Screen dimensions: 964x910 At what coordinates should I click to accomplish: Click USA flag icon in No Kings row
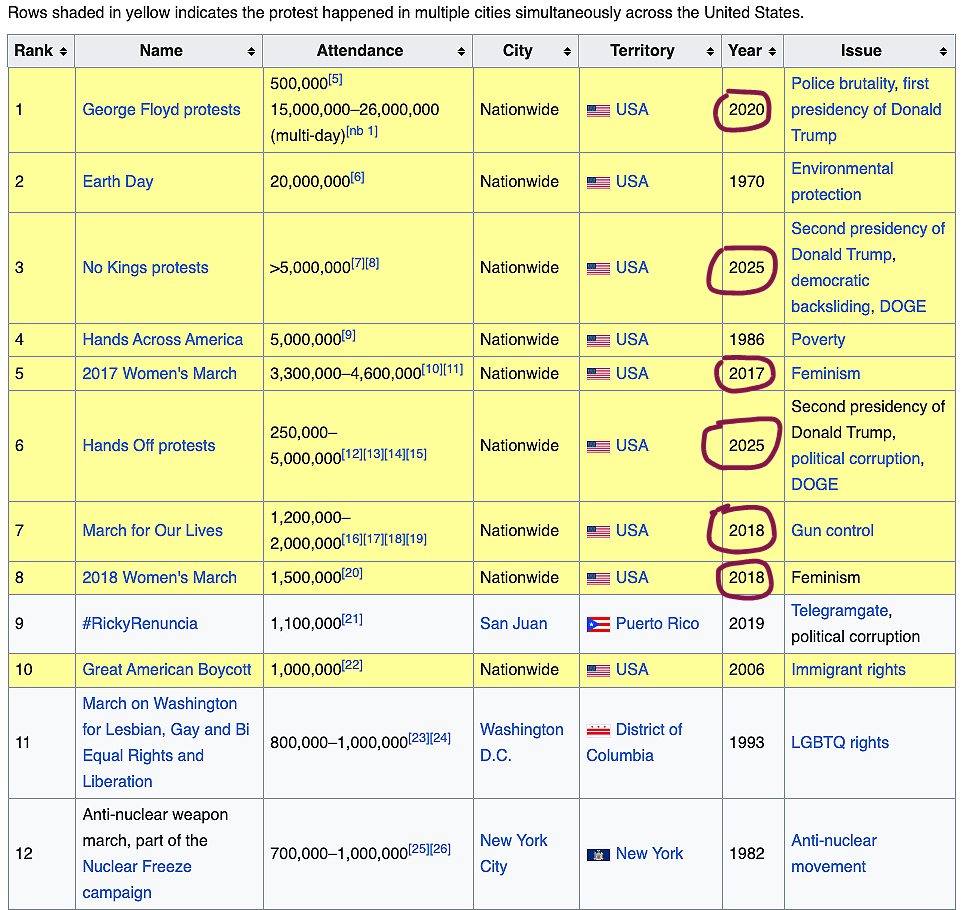click(x=598, y=269)
